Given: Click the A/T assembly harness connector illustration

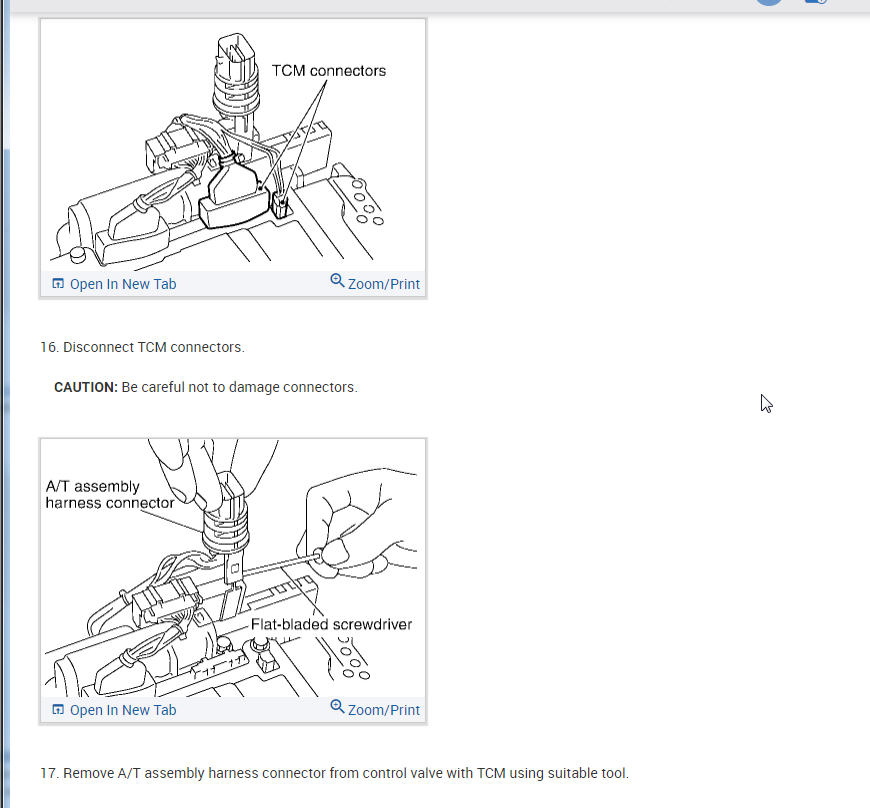Looking at the screenshot, I should 233,568.
